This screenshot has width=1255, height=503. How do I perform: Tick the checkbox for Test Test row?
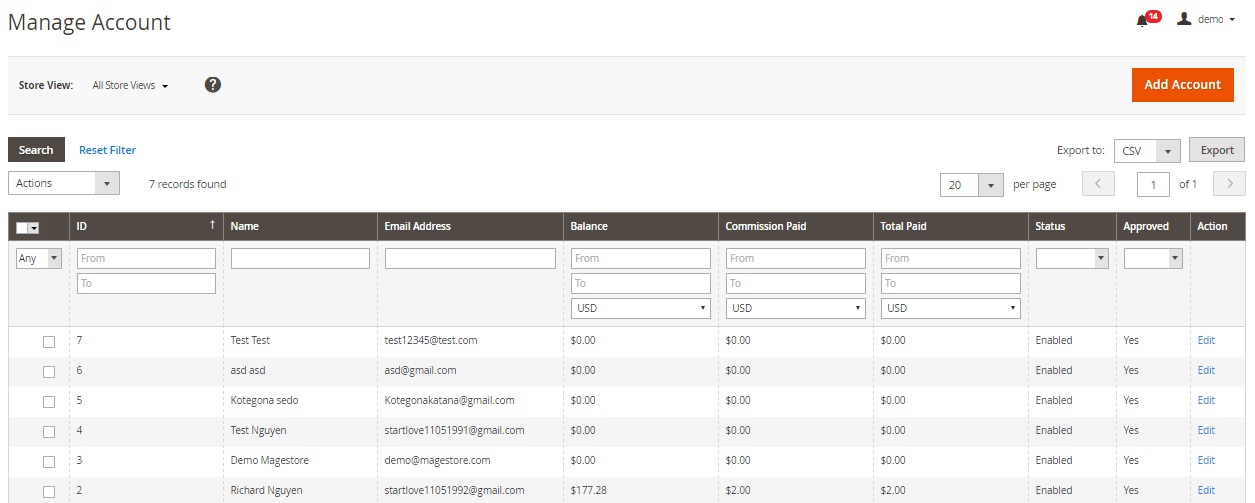(49, 342)
